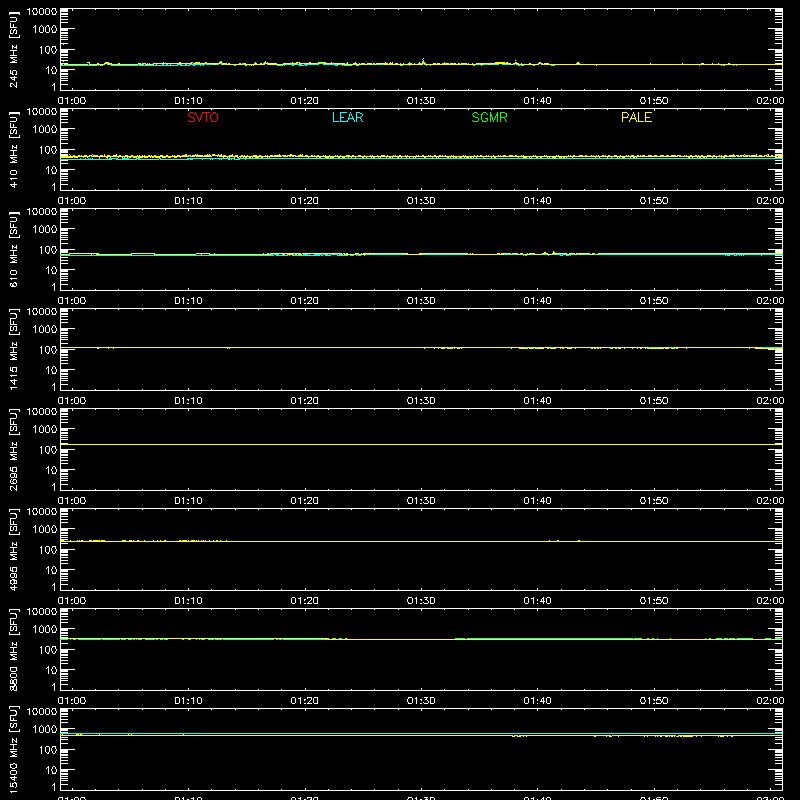This screenshot has height=800, width=800.
Task: Click the yellow flux trace in 2695 MHz plot
Action: click(x=421, y=444)
